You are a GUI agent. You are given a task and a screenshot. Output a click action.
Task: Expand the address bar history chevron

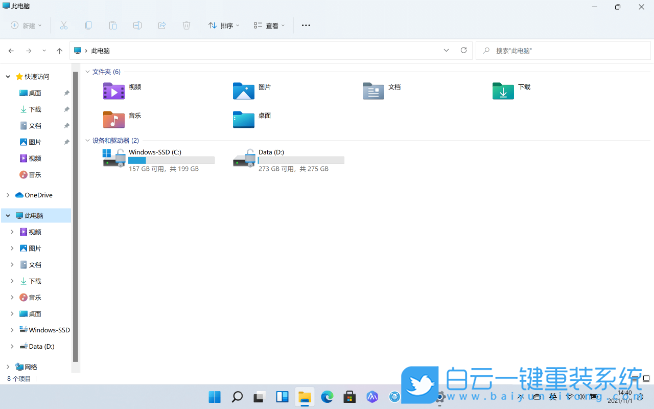point(446,50)
